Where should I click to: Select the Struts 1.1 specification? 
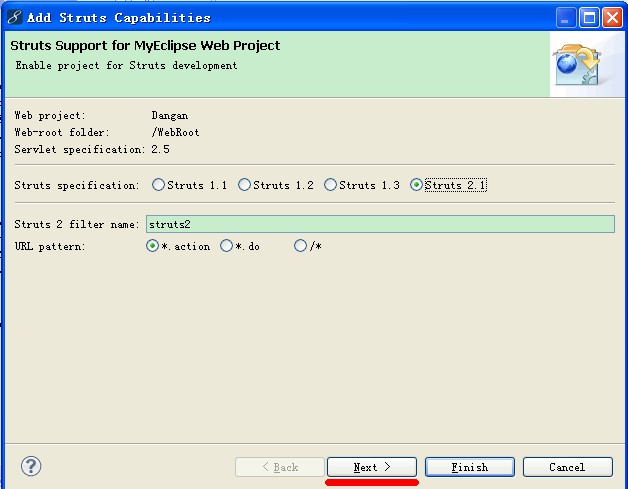(189, 185)
